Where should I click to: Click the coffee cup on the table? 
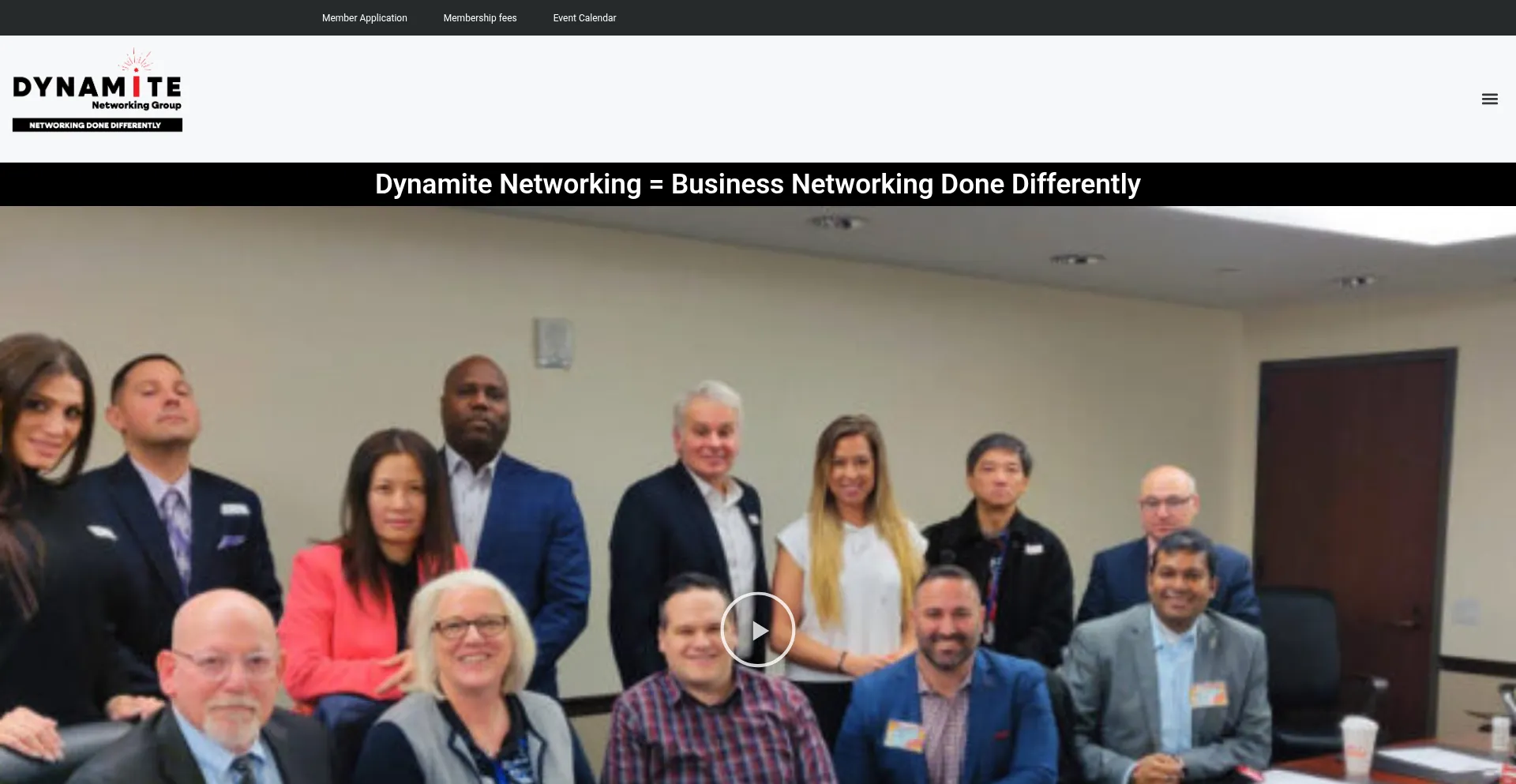[1360, 746]
